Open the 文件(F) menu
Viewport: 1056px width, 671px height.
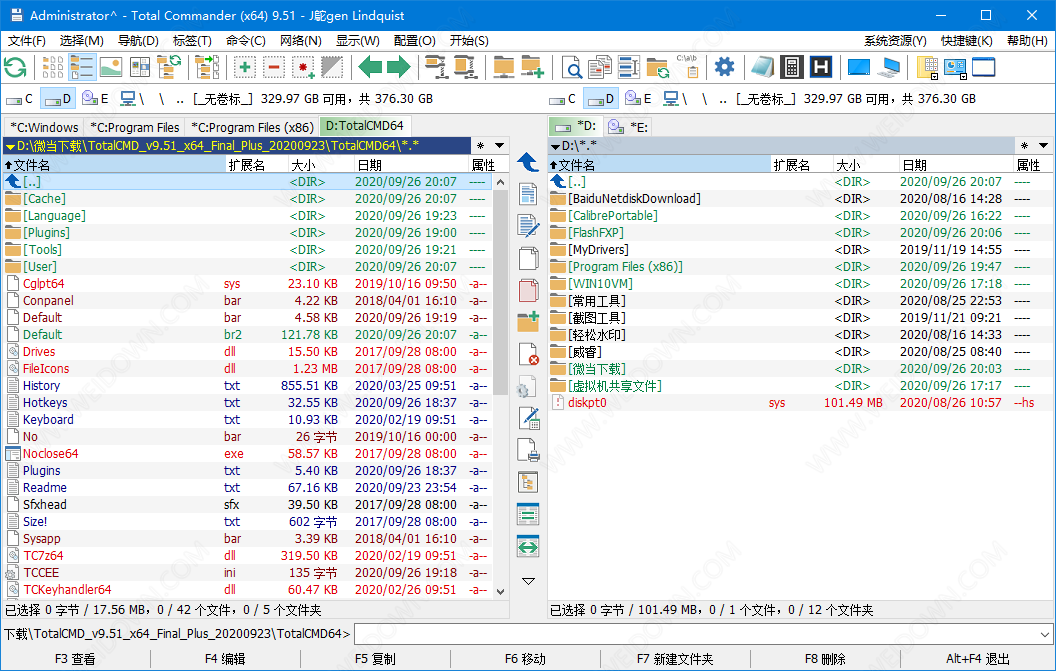click(x=27, y=41)
